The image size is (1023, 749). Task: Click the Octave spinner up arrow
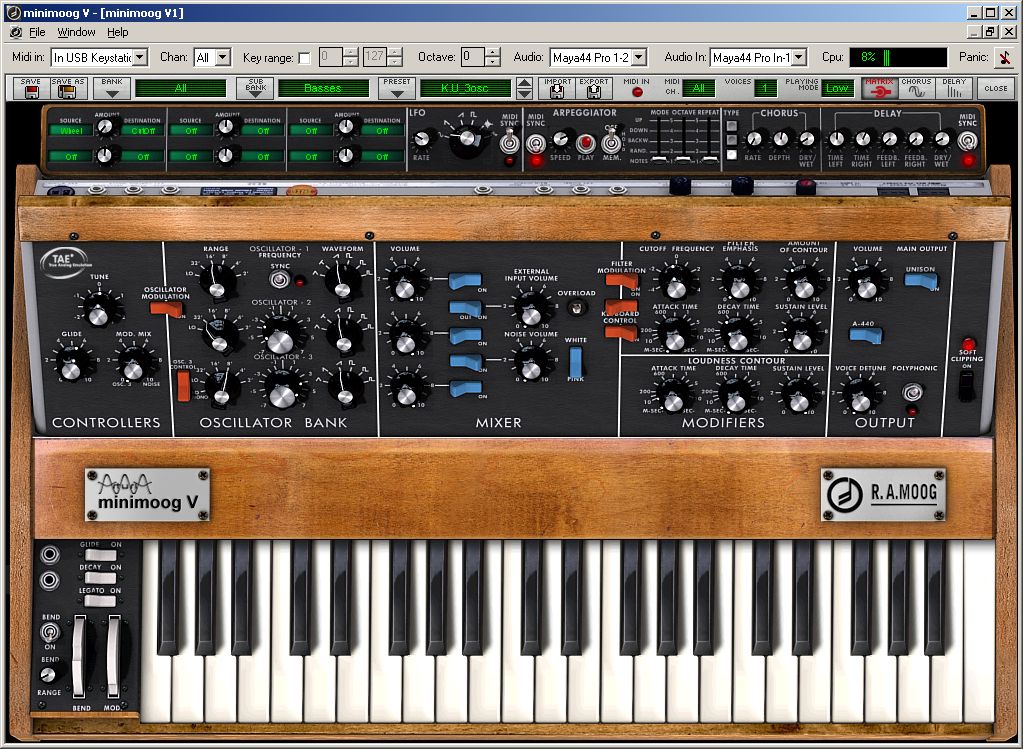(493, 53)
